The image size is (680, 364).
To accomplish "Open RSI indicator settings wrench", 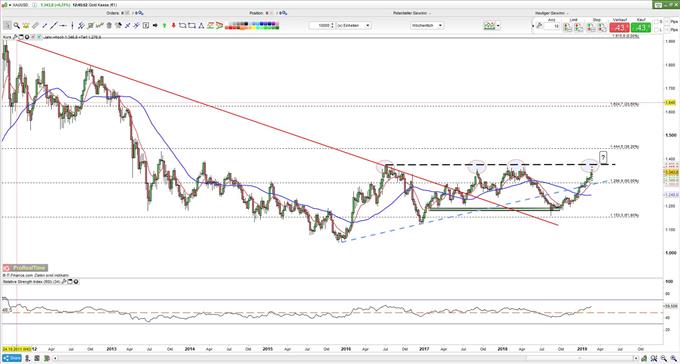I will tap(64, 282).
